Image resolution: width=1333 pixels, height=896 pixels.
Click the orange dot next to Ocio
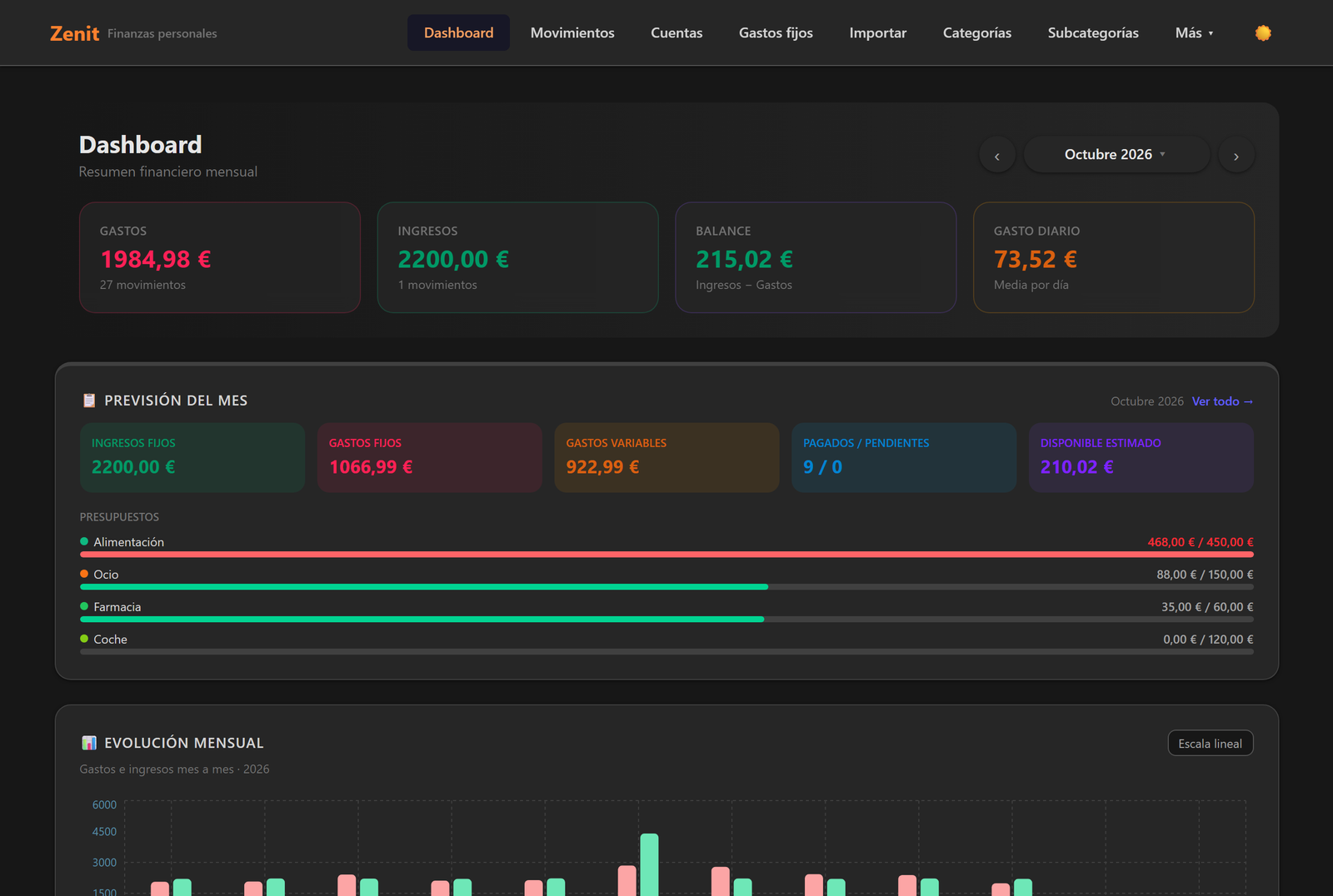(x=84, y=574)
